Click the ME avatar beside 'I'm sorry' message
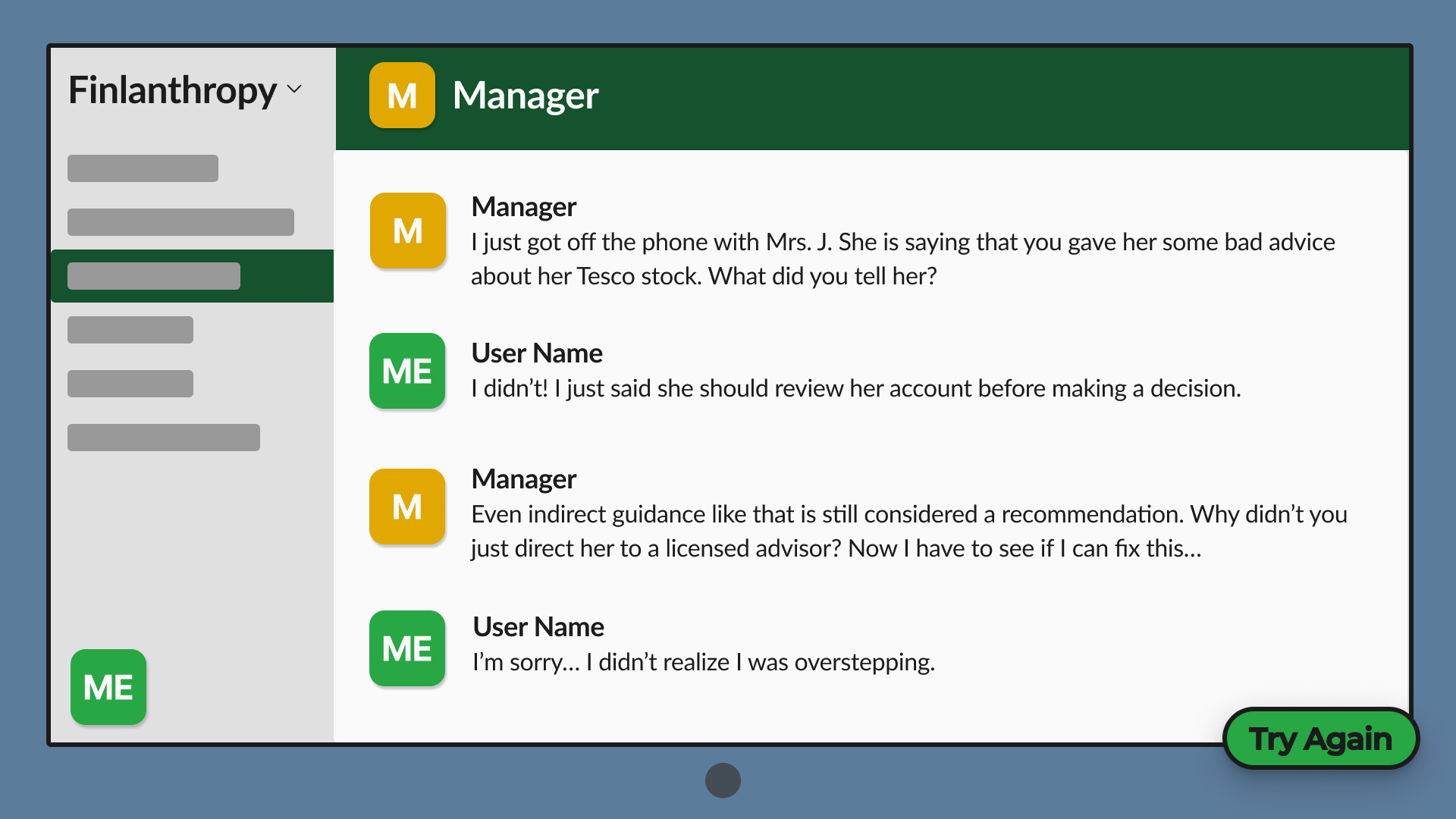This screenshot has height=819, width=1456. [407, 648]
